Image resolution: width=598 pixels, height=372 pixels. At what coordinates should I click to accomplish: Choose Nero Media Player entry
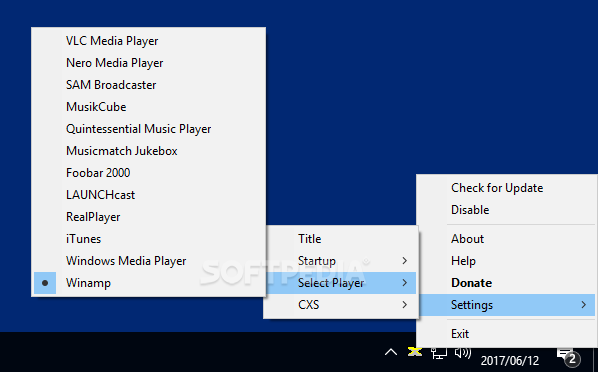click(148, 63)
